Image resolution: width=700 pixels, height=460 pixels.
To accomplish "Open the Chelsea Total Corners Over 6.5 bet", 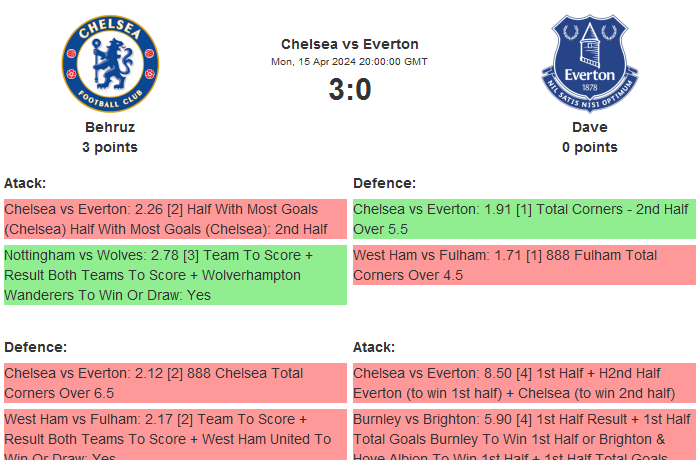I will 175,383.
